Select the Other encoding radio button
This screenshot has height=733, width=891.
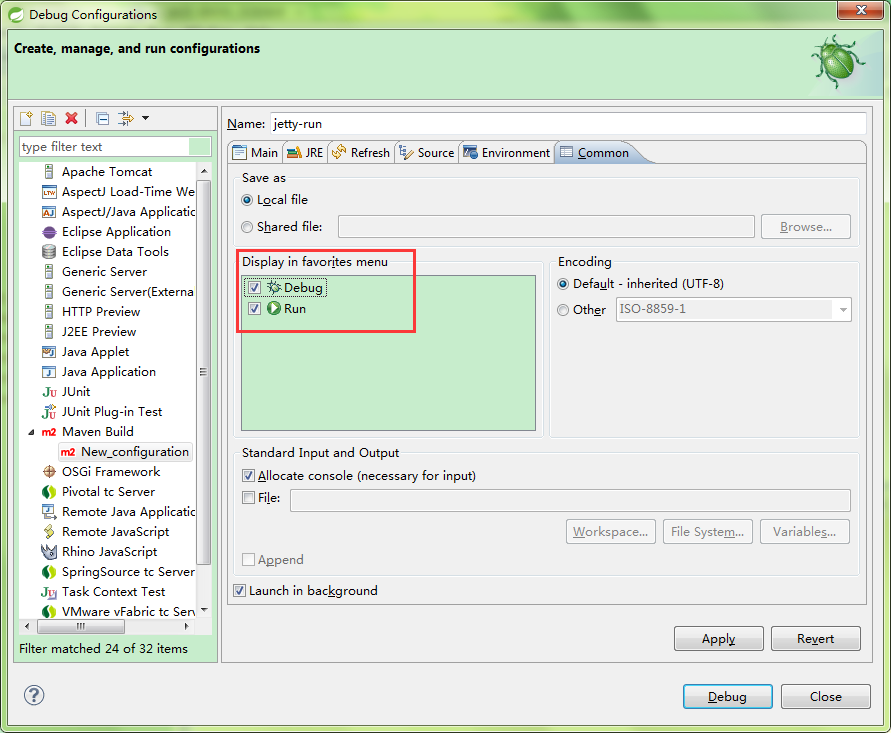pos(563,310)
